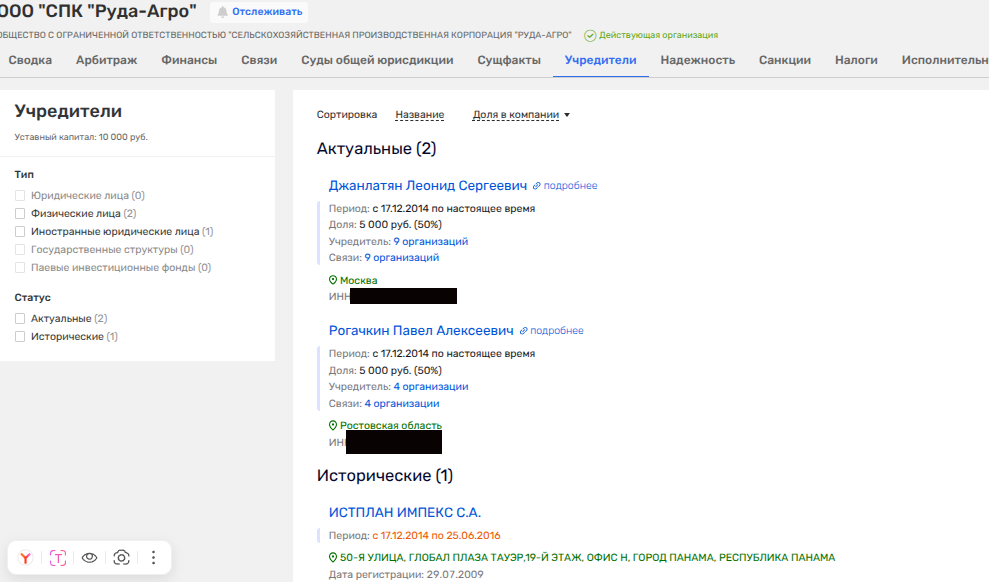Tick the Актуальные status checkbox
The width and height of the screenshot is (989, 582).
point(20,319)
